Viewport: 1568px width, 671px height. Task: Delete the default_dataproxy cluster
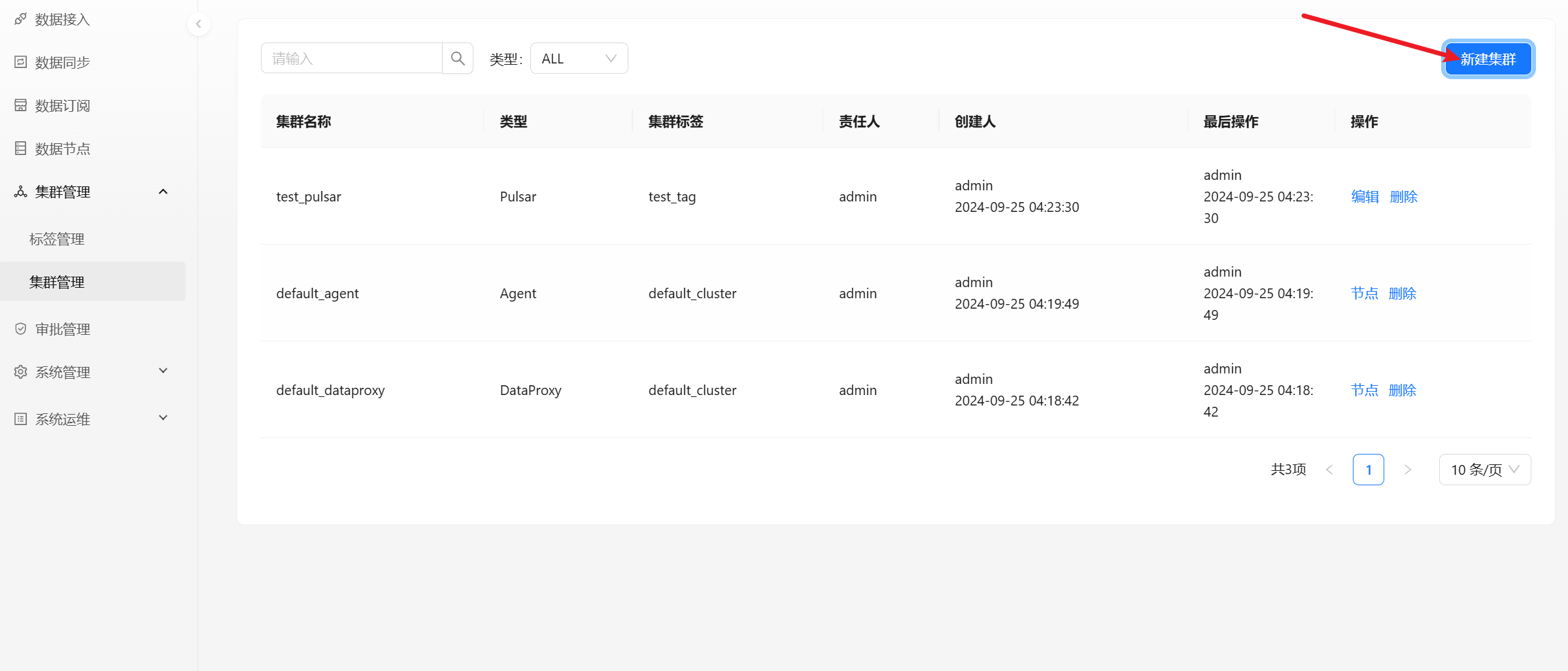point(1403,390)
